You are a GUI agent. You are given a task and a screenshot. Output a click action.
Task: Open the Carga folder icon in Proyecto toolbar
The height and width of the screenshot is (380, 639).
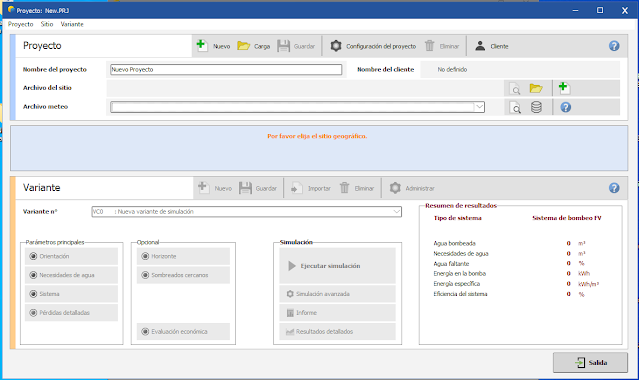click(244, 46)
